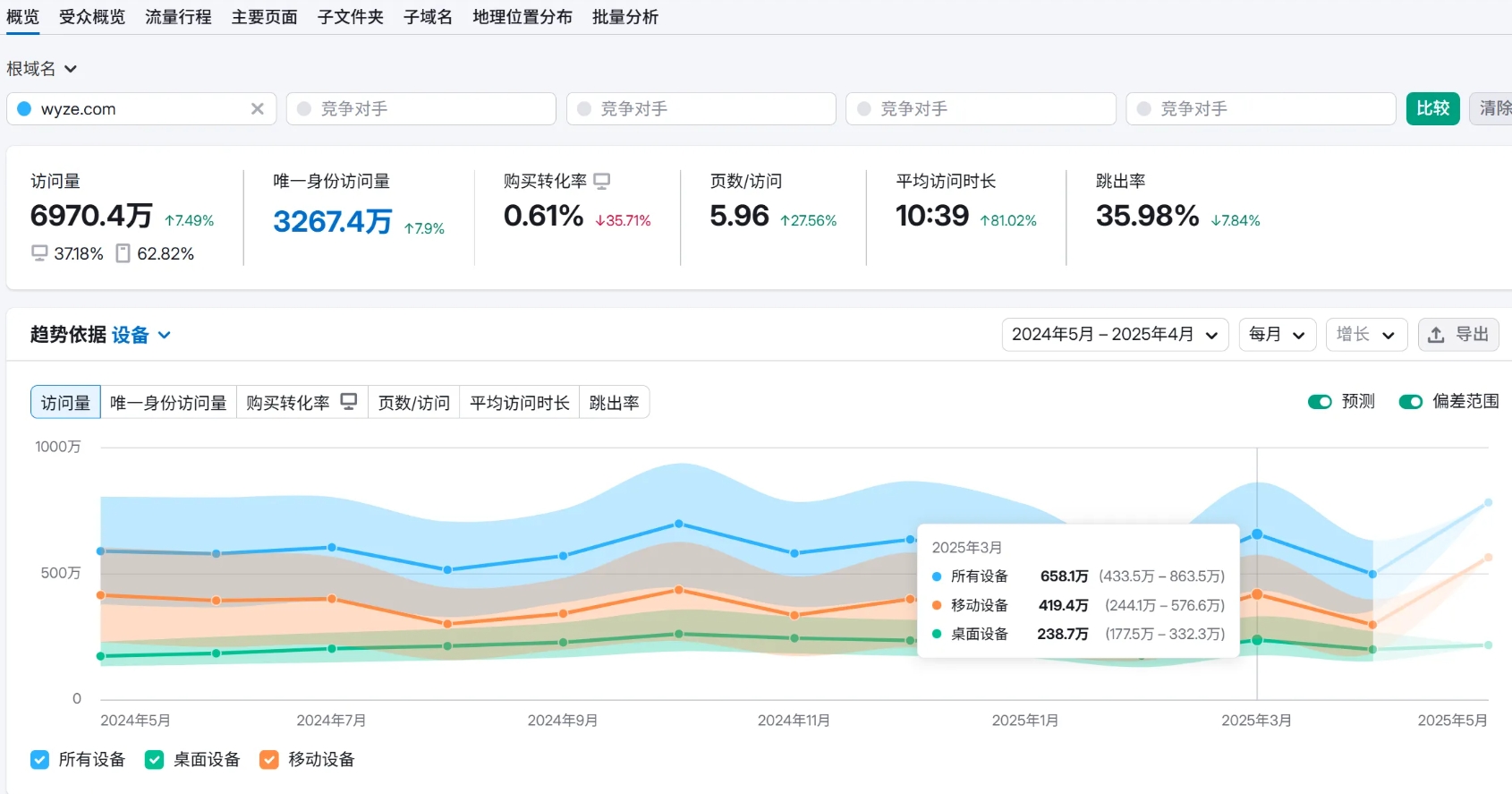The width and height of the screenshot is (1512, 794).
Task: Click the 2024年9月 x-axis label
Action: 563,721
